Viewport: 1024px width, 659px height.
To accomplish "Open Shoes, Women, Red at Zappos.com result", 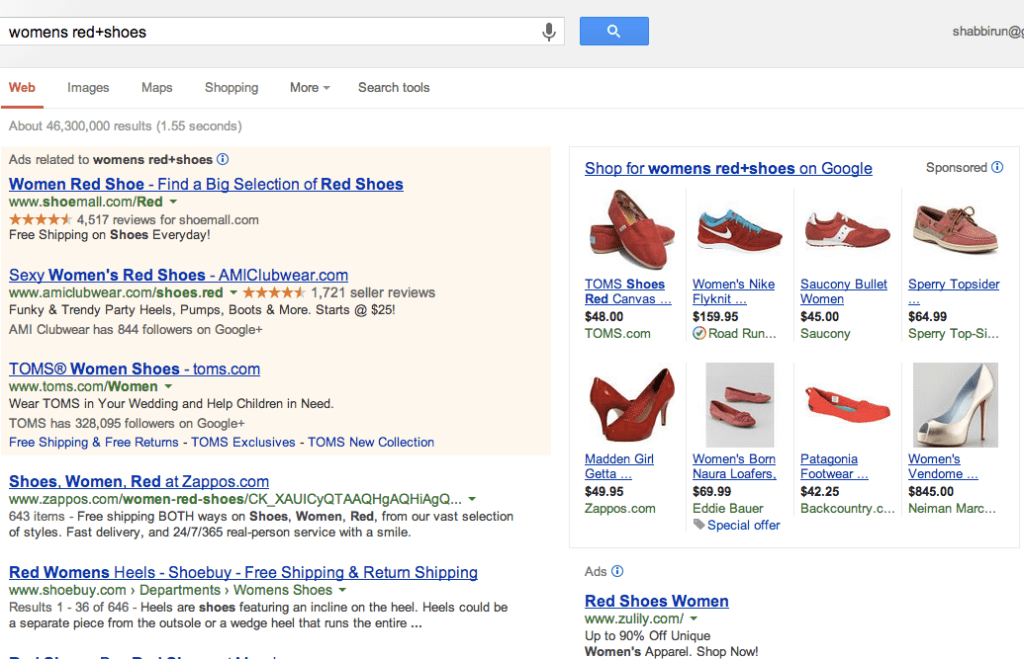I will (139, 481).
